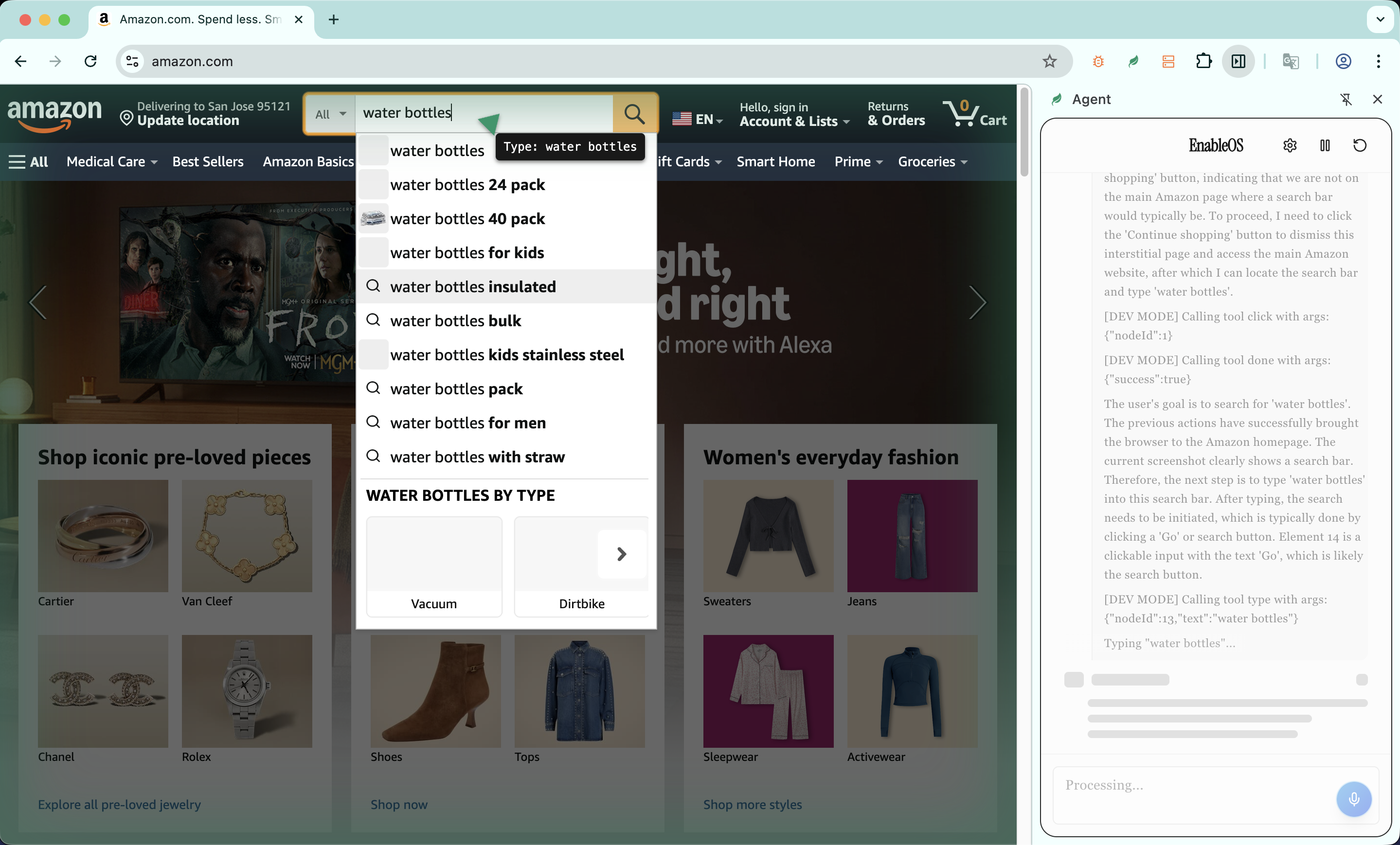Open the browser extensions puzzle icon
Screen dimensions: 1400x845
coord(1203,61)
